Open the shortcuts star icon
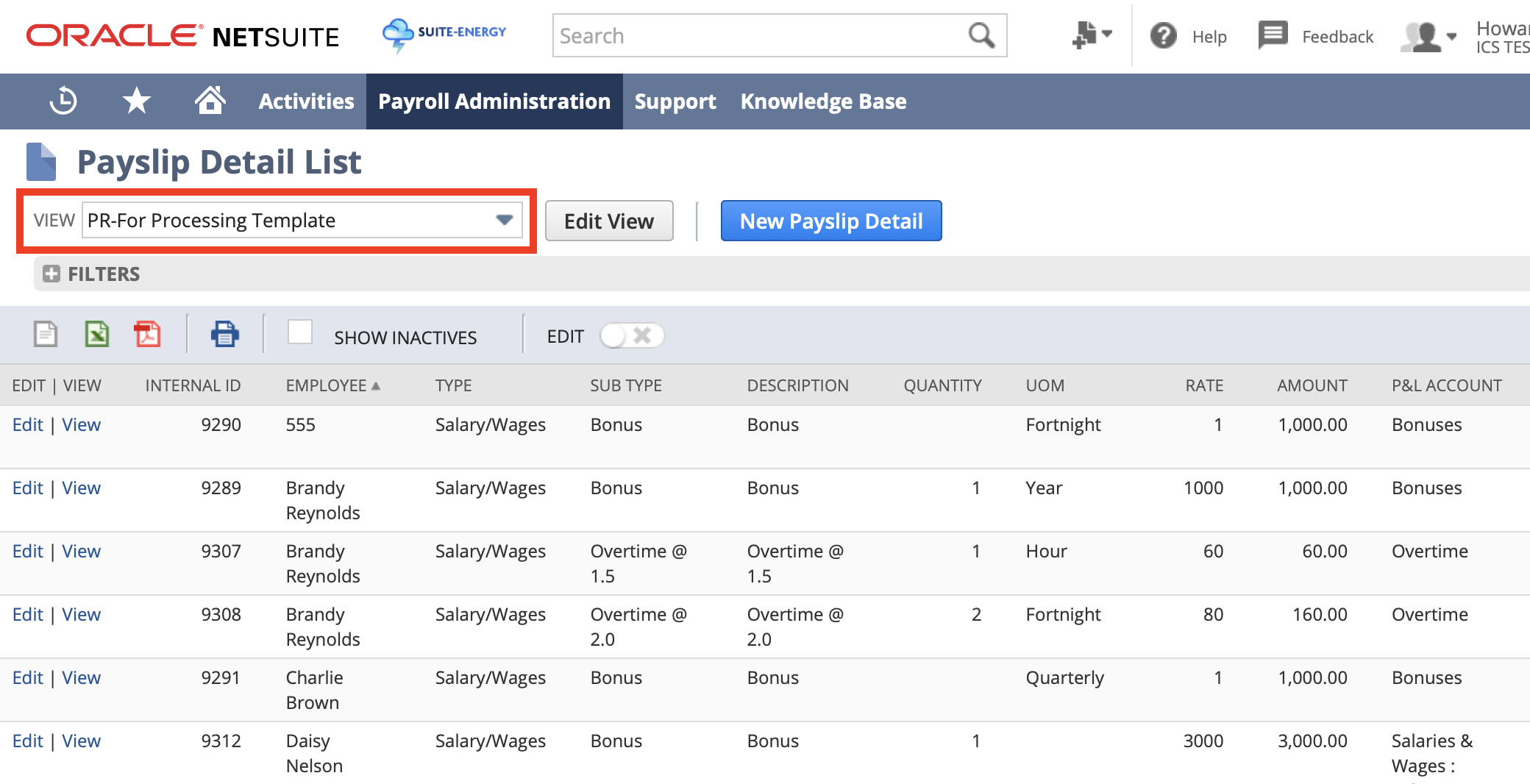This screenshot has width=1530, height=784. click(x=135, y=101)
